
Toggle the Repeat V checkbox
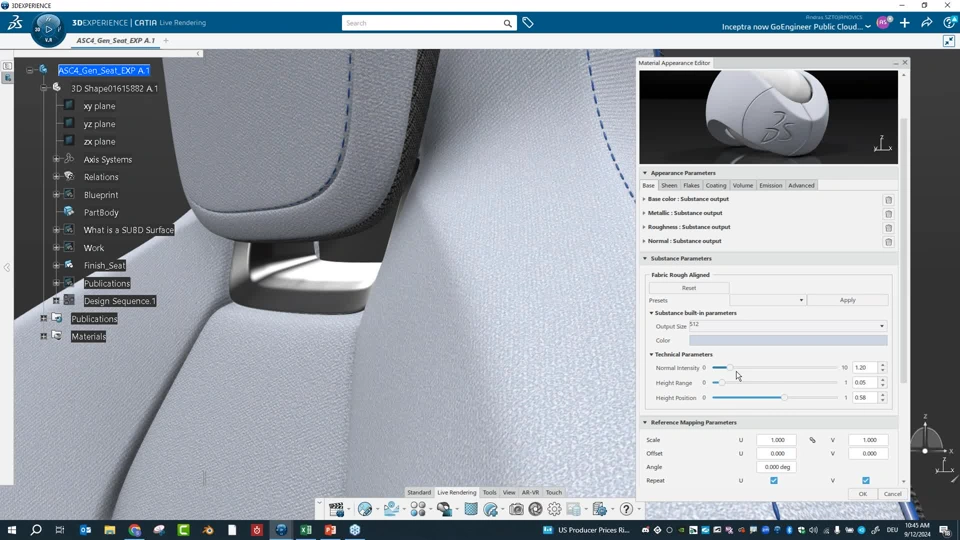[865, 481]
